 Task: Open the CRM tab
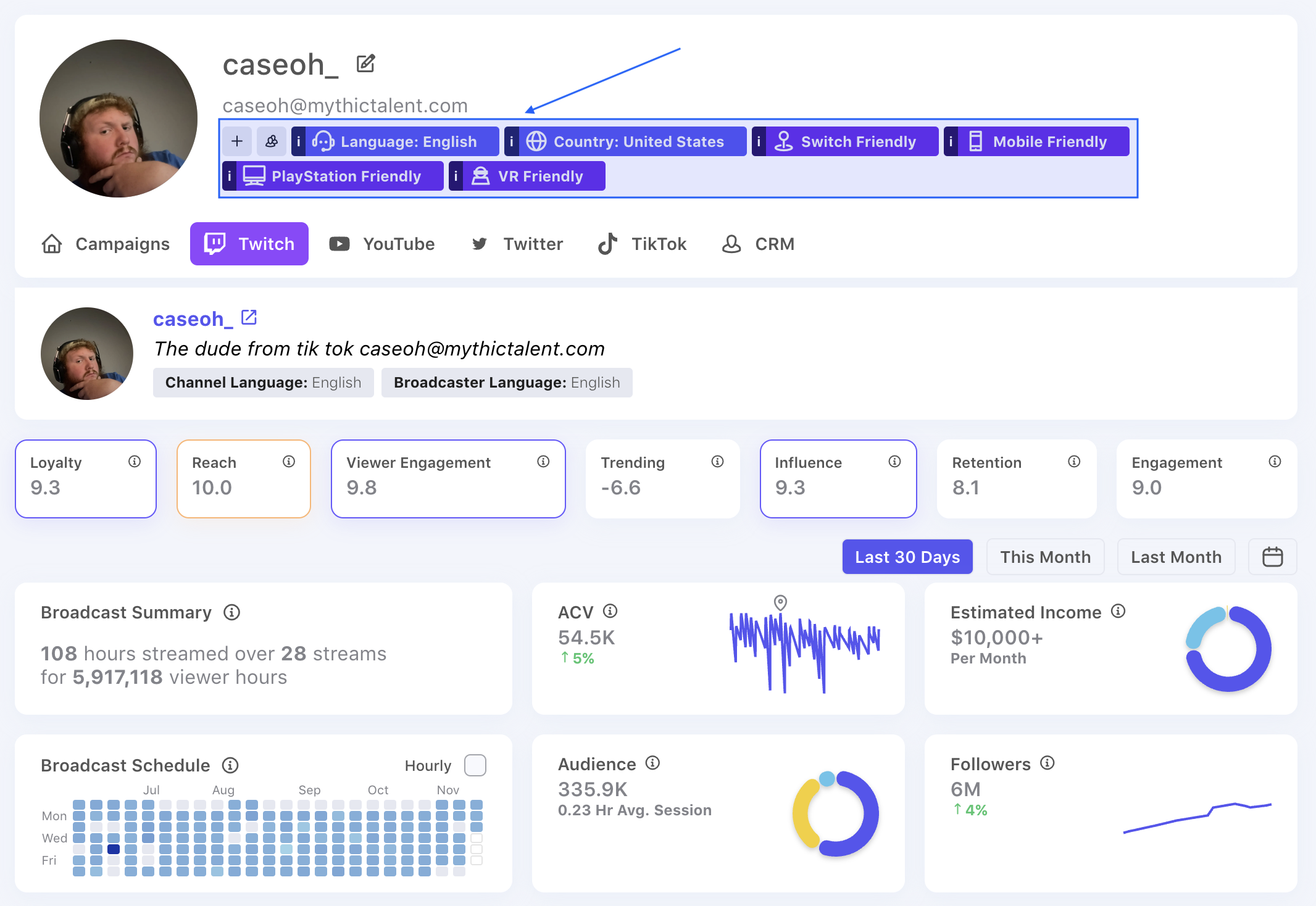758,244
